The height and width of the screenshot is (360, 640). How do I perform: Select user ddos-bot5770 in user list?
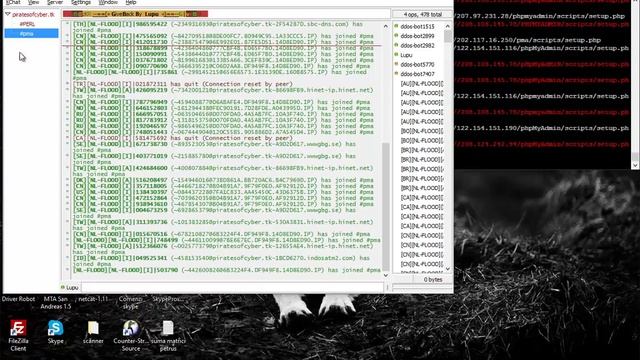pyautogui.click(x=417, y=64)
